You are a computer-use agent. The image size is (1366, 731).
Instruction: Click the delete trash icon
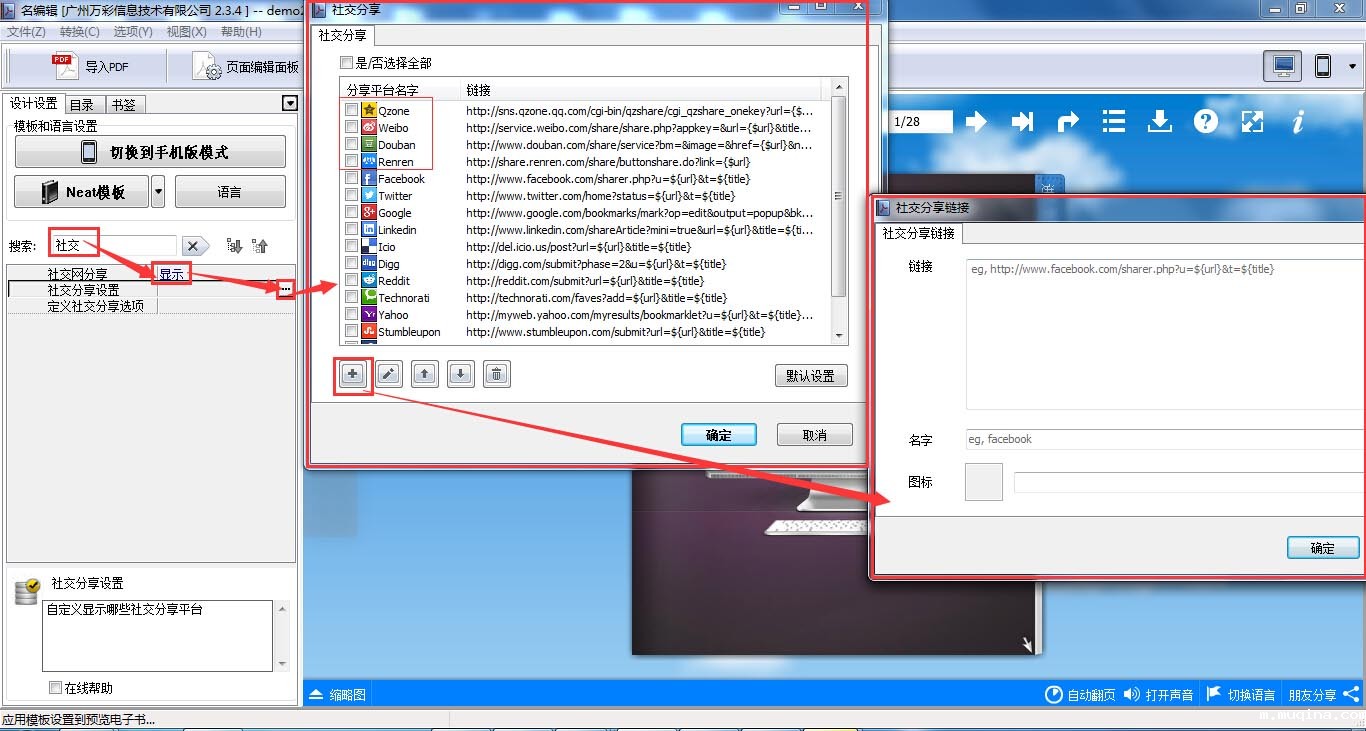pos(497,375)
